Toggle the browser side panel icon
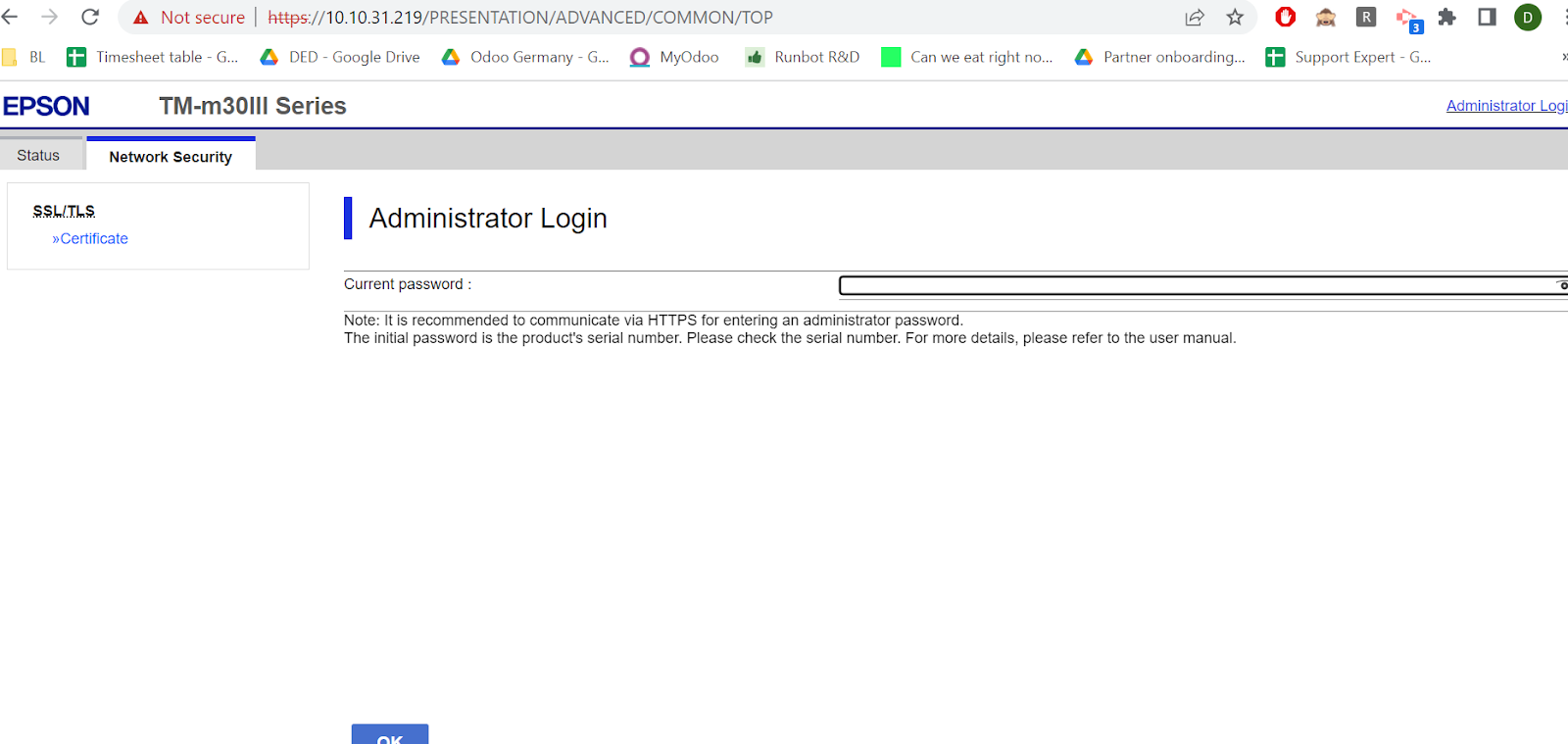 tap(1487, 17)
